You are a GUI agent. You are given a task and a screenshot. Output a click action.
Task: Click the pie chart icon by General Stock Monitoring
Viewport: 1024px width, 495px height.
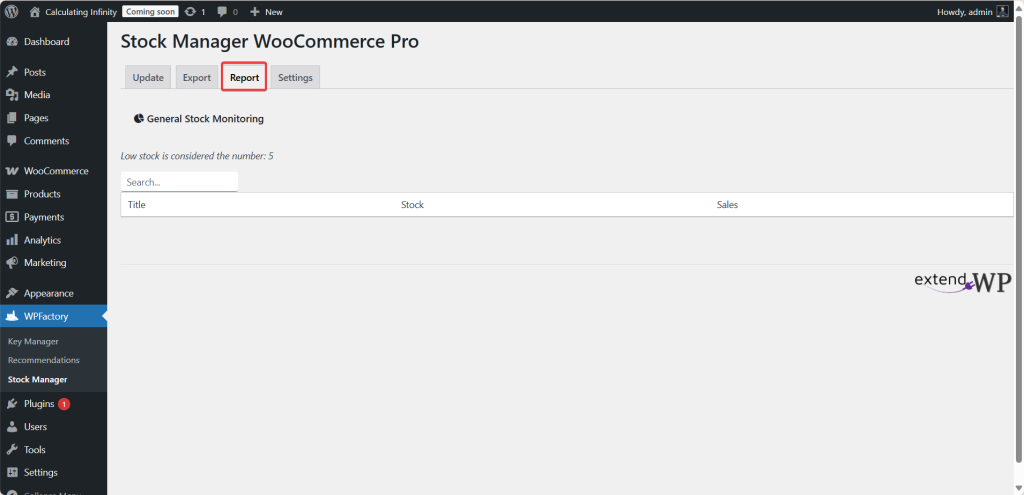(x=138, y=119)
